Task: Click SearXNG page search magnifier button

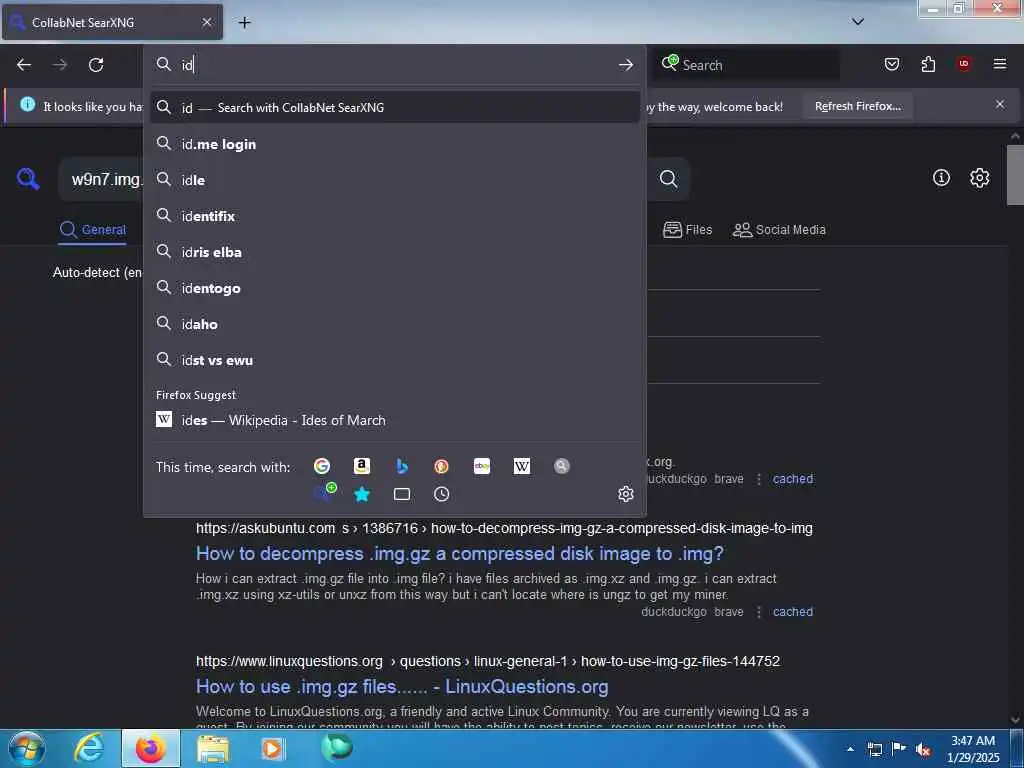Action: pos(668,178)
